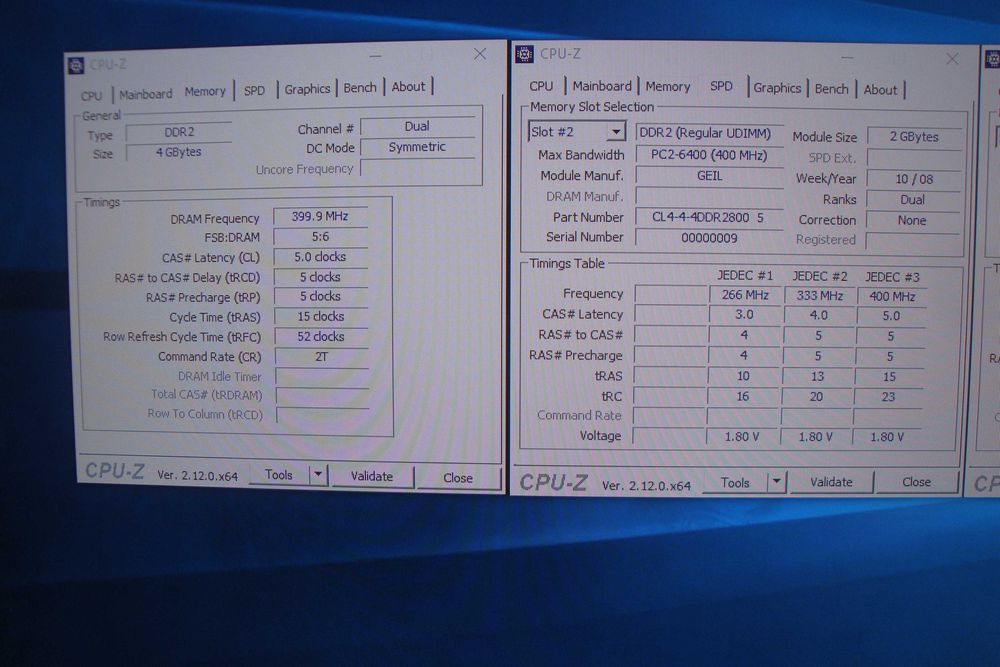Click empty Uncore Frequency field
This screenshot has height=667, width=1000.
[418, 168]
